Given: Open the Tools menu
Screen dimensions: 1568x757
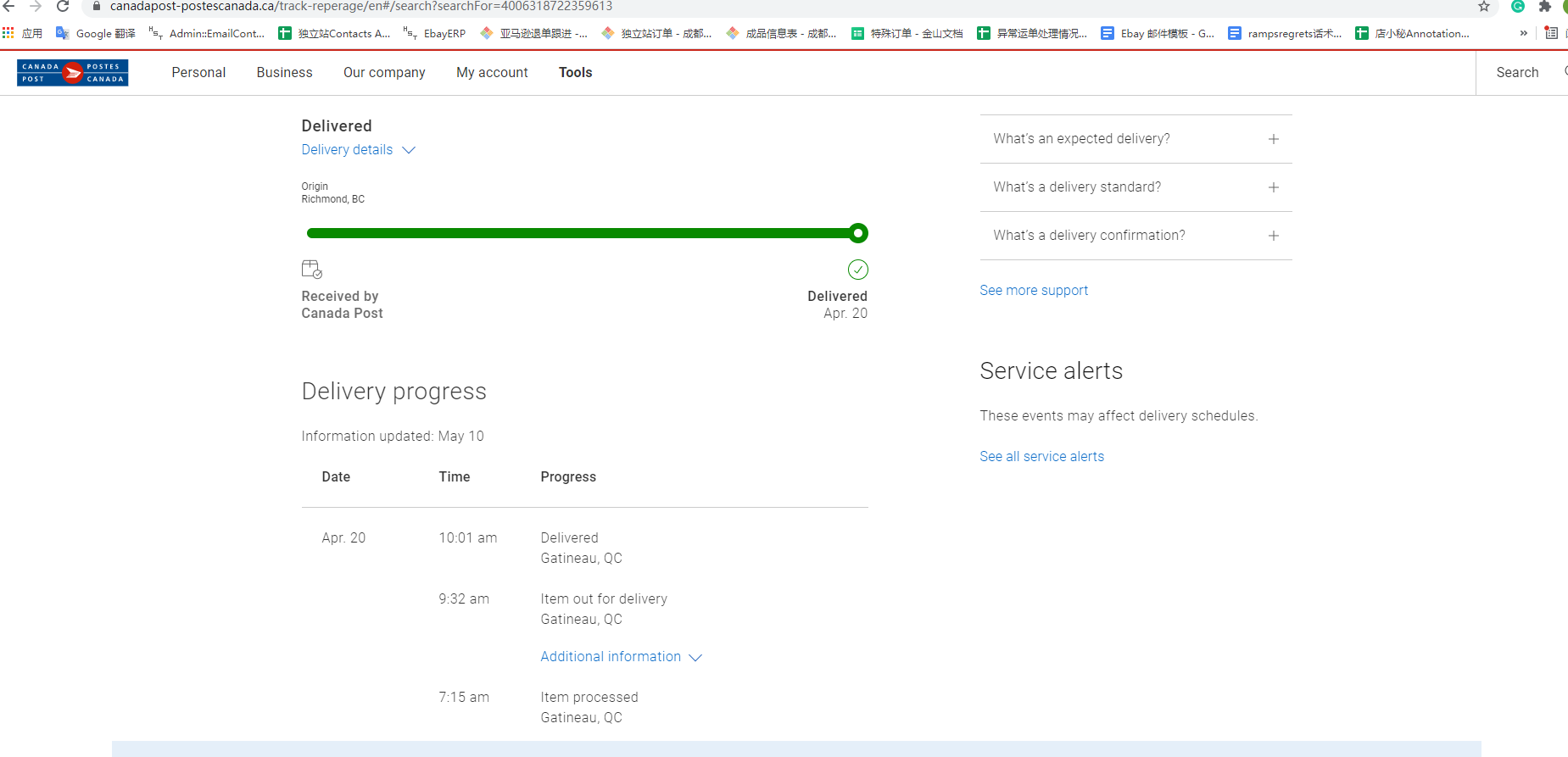Looking at the screenshot, I should [575, 73].
